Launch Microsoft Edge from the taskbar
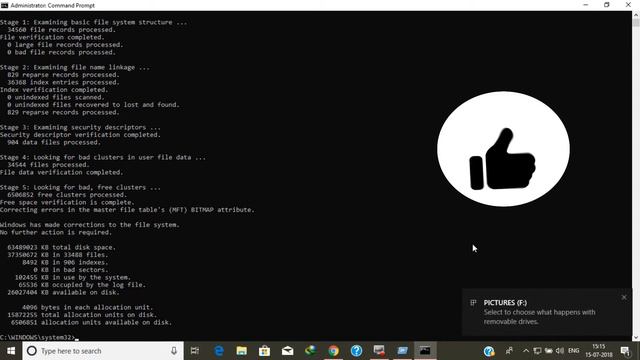The image size is (640, 360). 219,351
